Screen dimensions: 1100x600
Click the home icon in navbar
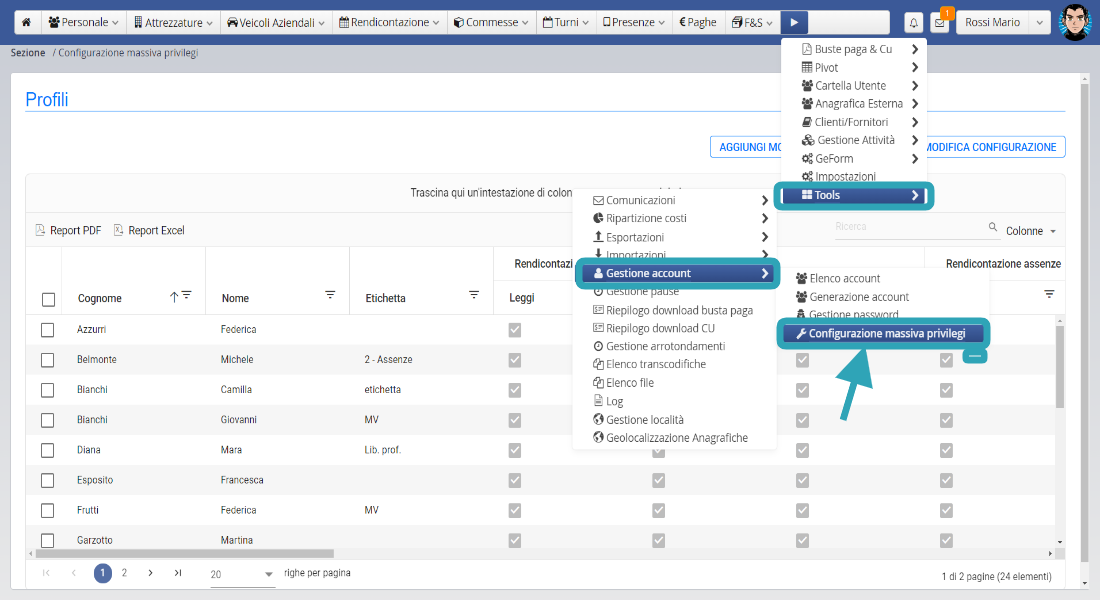(26, 22)
